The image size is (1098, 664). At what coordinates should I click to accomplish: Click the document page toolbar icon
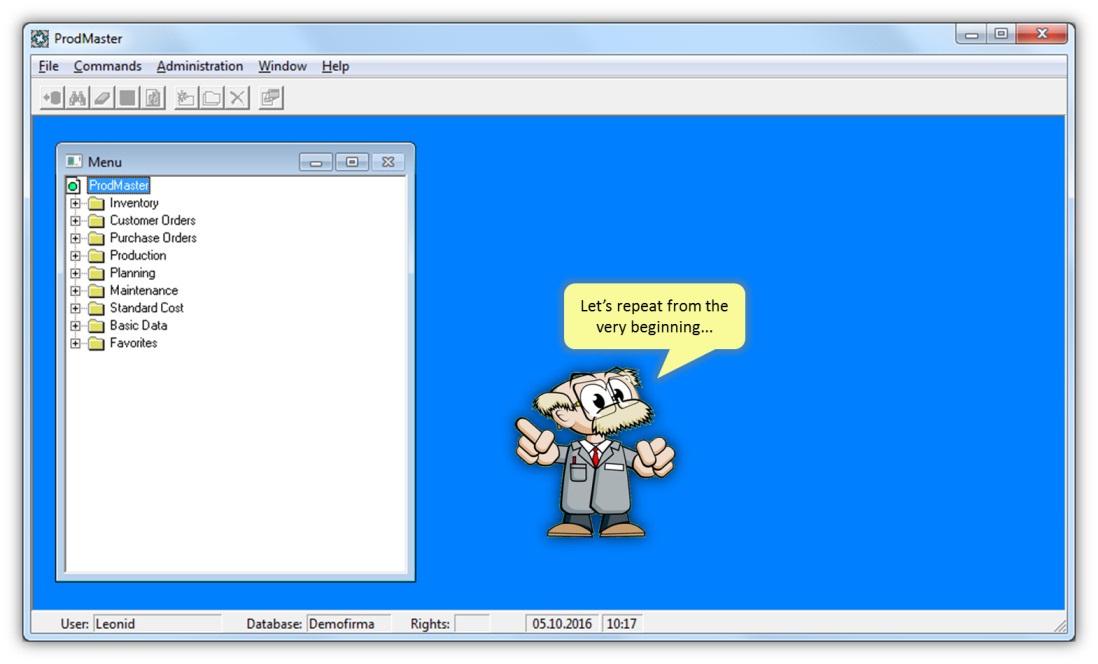tap(153, 97)
